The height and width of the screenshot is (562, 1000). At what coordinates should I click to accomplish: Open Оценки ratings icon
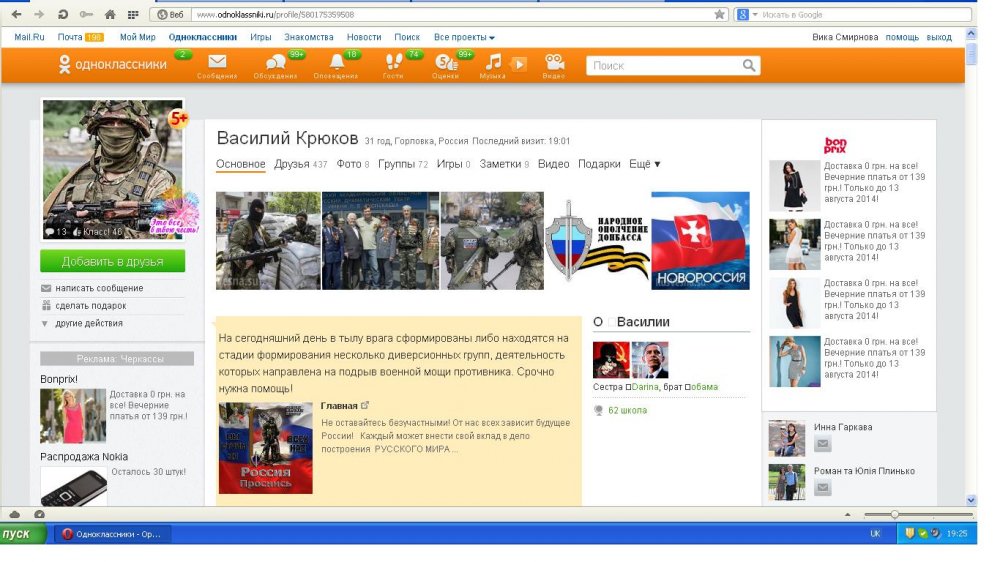point(445,62)
